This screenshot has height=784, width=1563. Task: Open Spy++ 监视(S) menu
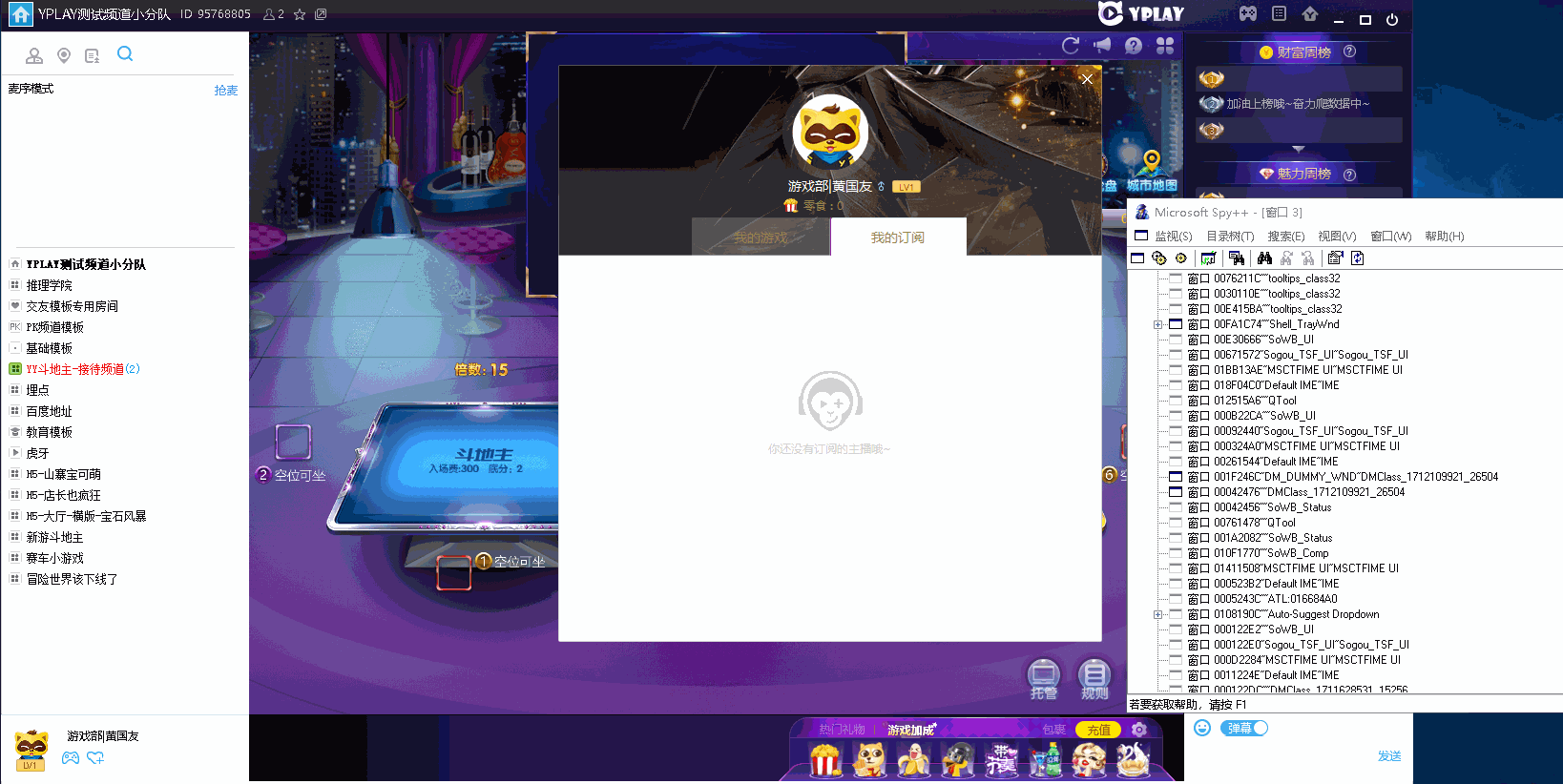point(1174,237)
